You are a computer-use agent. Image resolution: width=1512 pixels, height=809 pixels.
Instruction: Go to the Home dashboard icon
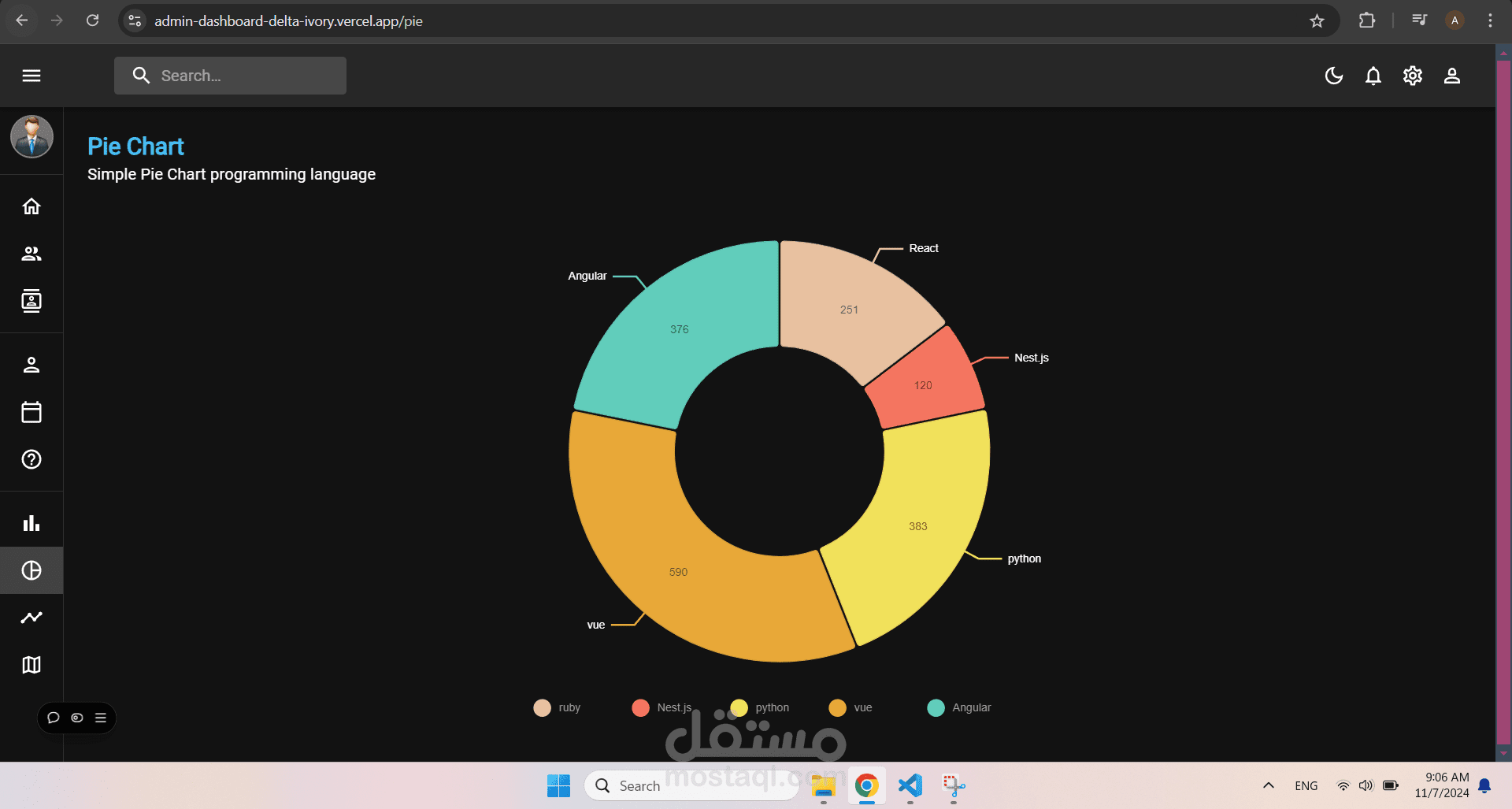pyautogui.click(x=31, y=206)
